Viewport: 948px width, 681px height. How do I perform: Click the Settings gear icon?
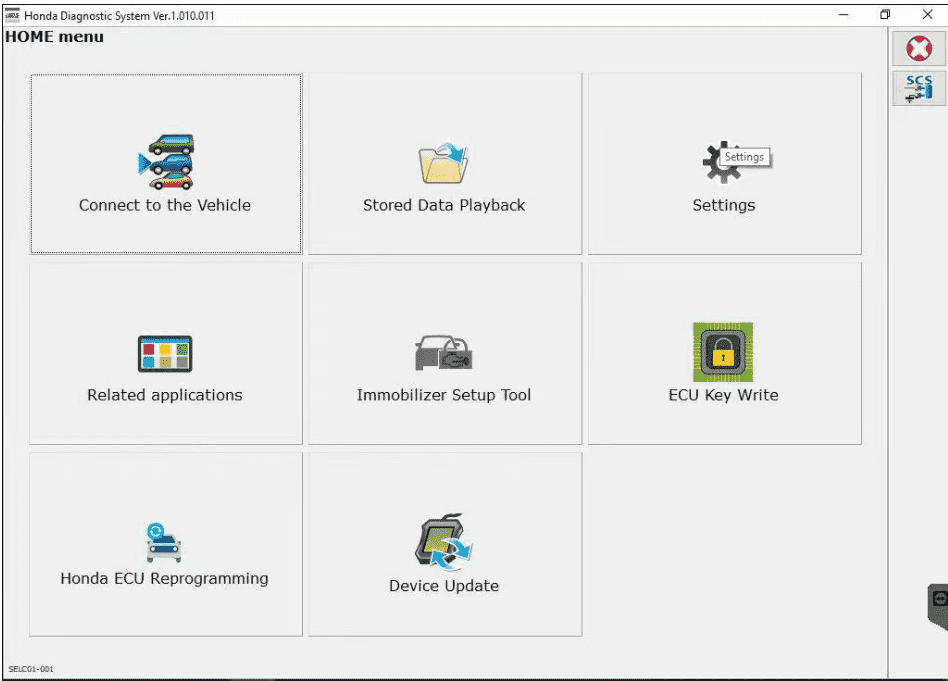coord(722,162)
